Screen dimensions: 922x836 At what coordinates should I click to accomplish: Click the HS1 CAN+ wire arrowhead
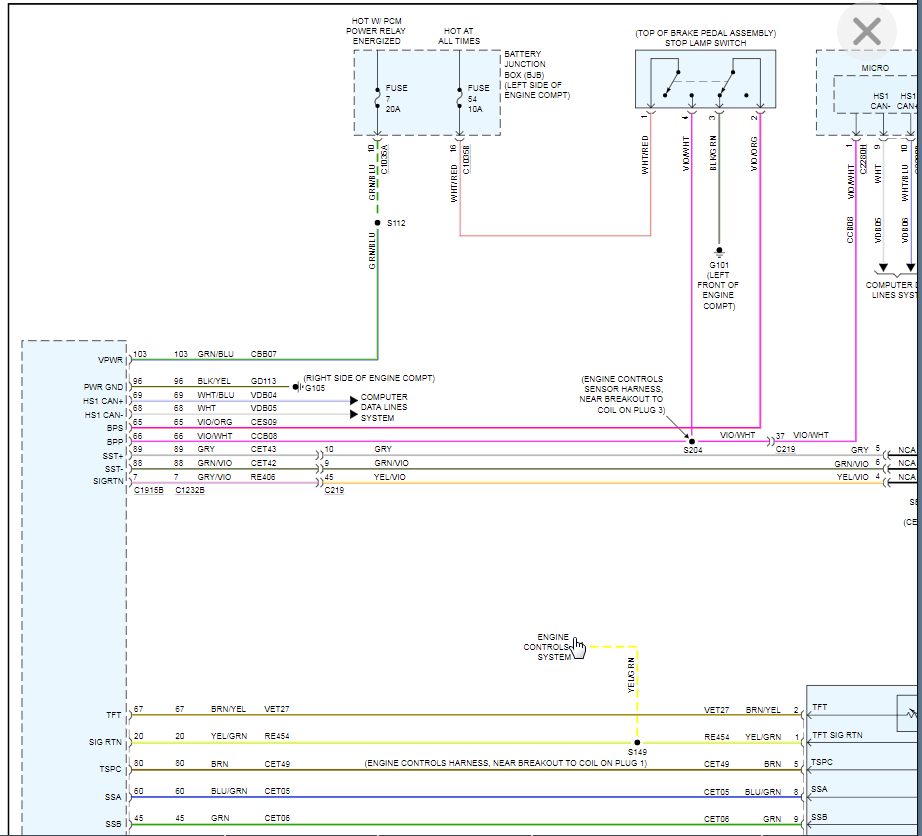[x=353, y=399]
